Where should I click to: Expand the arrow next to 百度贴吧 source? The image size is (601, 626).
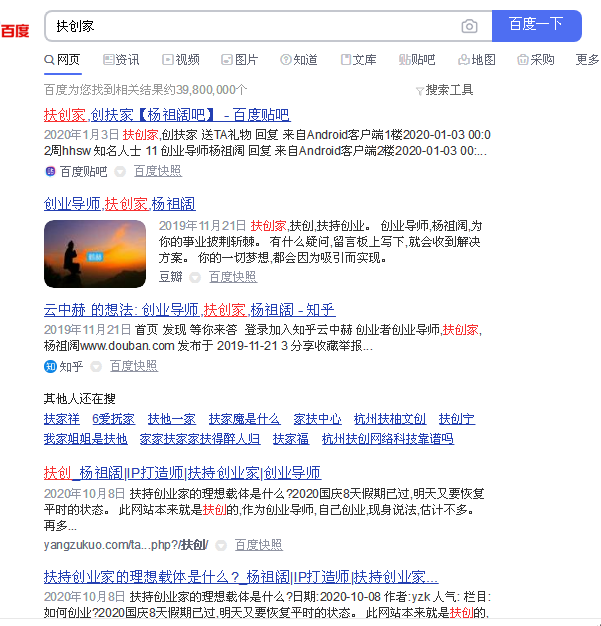tap(120, 172)
